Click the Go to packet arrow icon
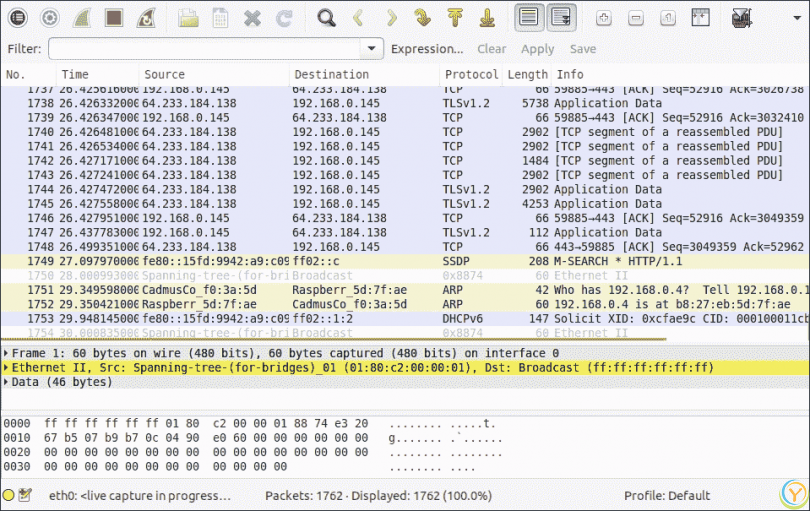Viewport: 810px width, 511px height. click(x=422, y=17)
